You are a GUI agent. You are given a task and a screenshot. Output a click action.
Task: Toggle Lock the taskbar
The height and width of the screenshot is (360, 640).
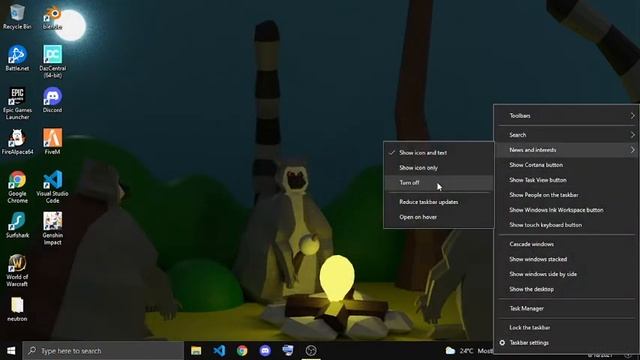coord(567,328)
